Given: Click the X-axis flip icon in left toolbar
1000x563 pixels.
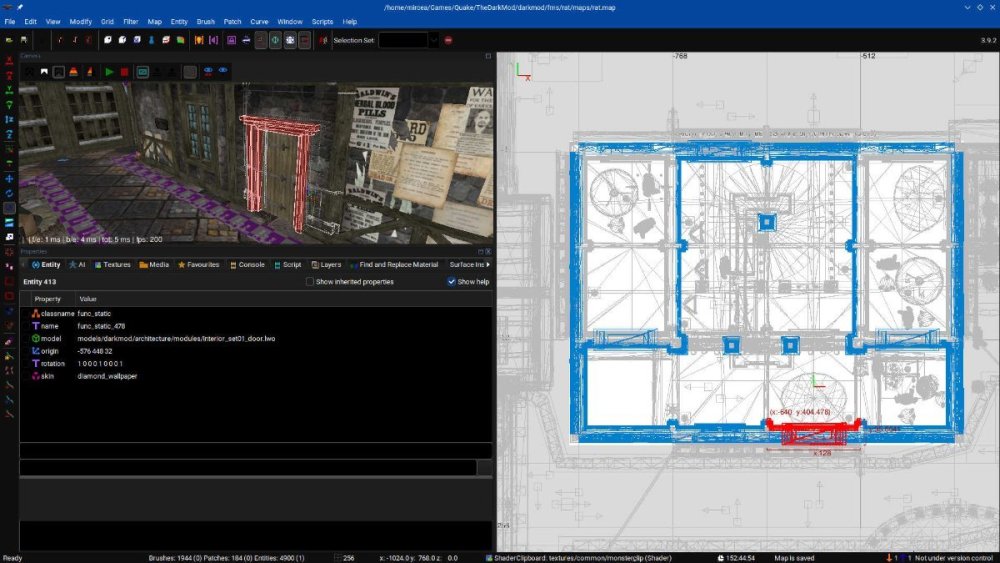Looking at the screenshot, I should 9,61.
